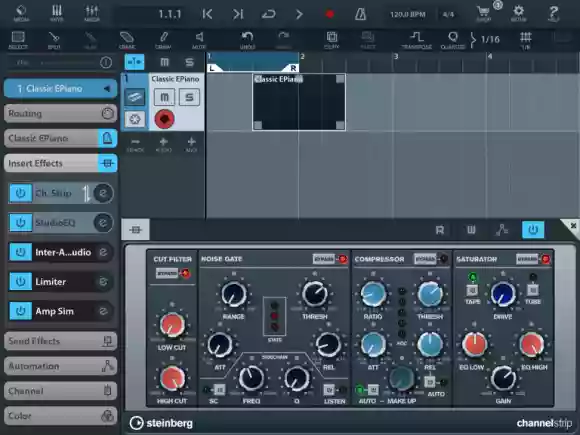This screenshot has height=435, width=580.
Task: Change the 4/4 time signature
Action: [x=448, y=14]
